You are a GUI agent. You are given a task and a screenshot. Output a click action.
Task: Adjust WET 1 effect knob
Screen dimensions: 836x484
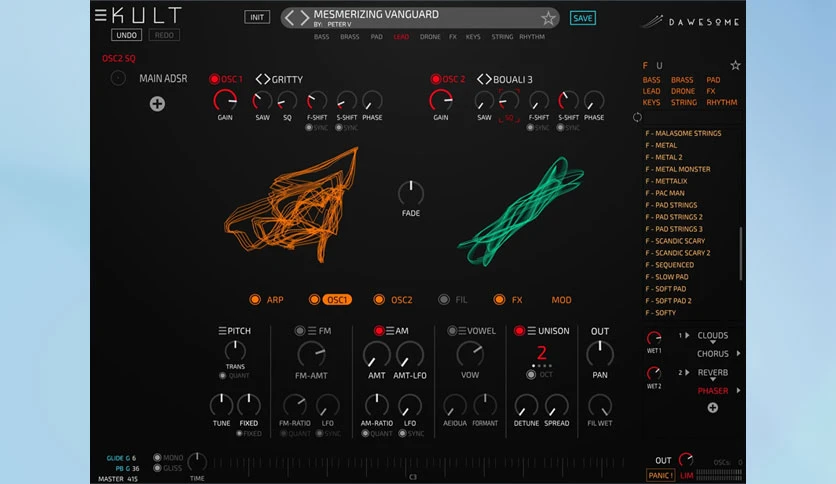pyautogui.click(x=654, y=338)
